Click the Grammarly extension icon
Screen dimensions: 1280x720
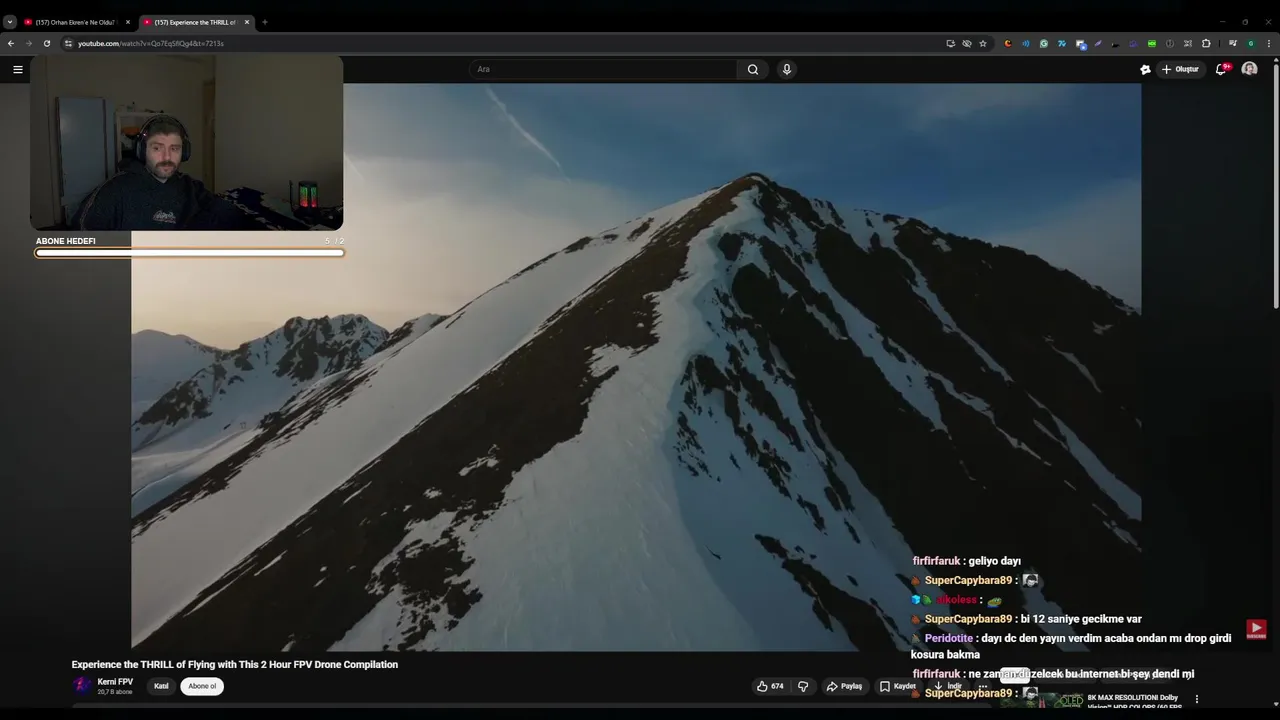click(1044, 43)
